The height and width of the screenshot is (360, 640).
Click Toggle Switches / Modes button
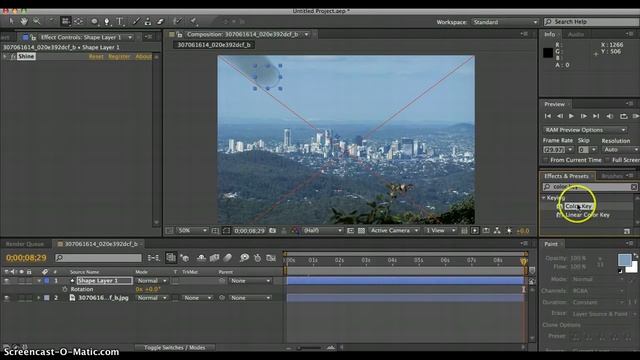point(175,348)
